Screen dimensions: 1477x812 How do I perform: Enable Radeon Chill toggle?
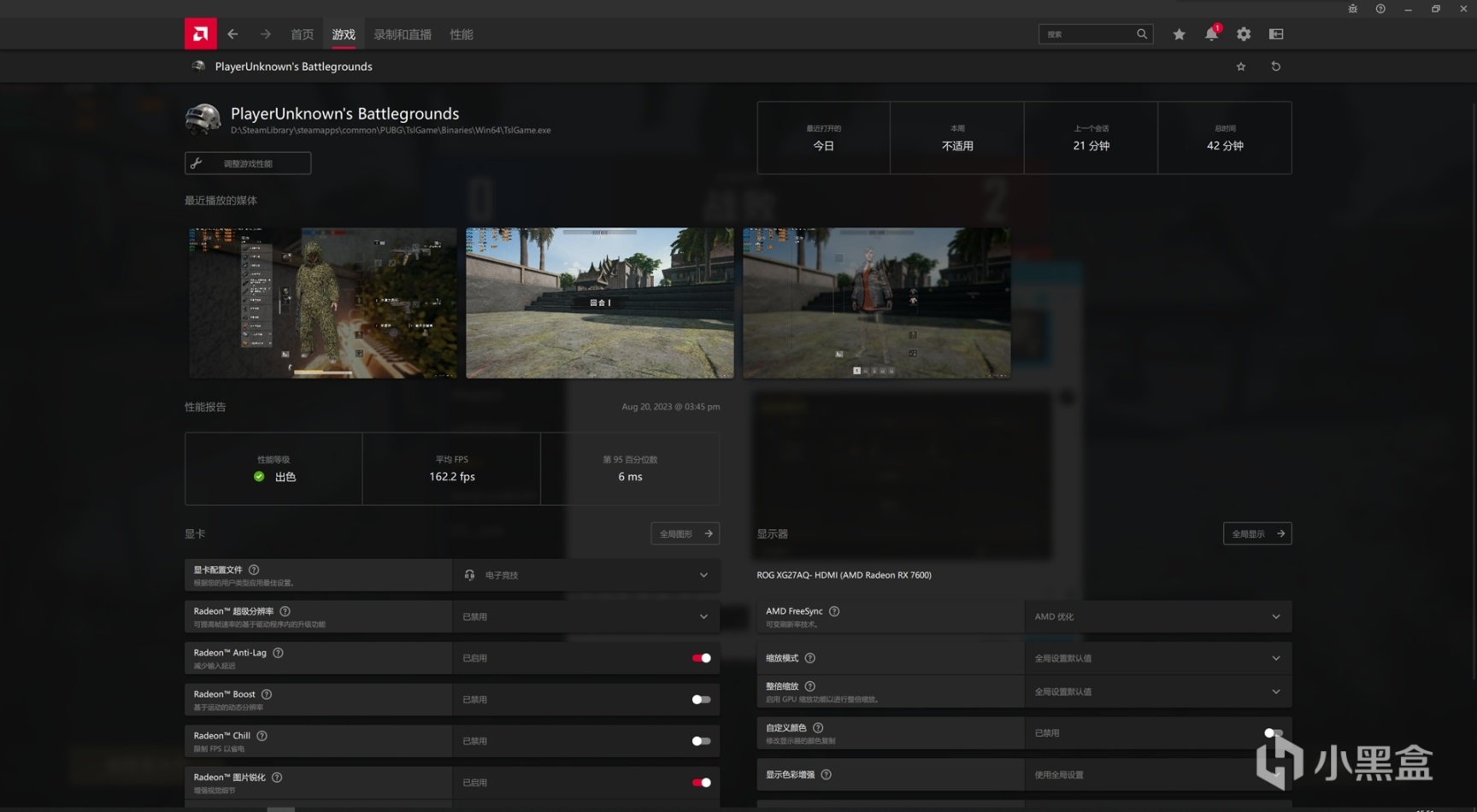(701, 741)
